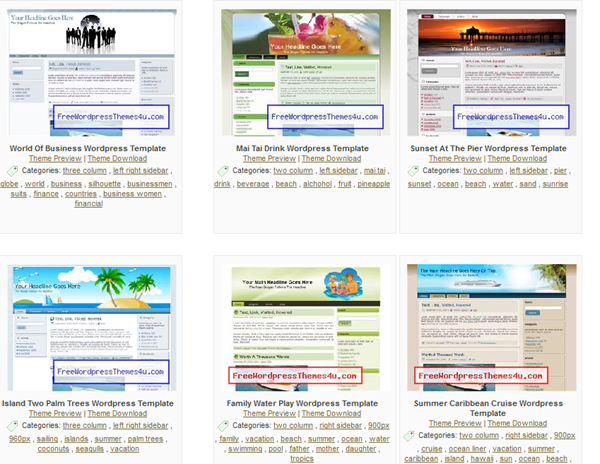Screen dimensions: 600x464
Task: Select the 'ocean liner' category tag
Action: click(467, 449)
